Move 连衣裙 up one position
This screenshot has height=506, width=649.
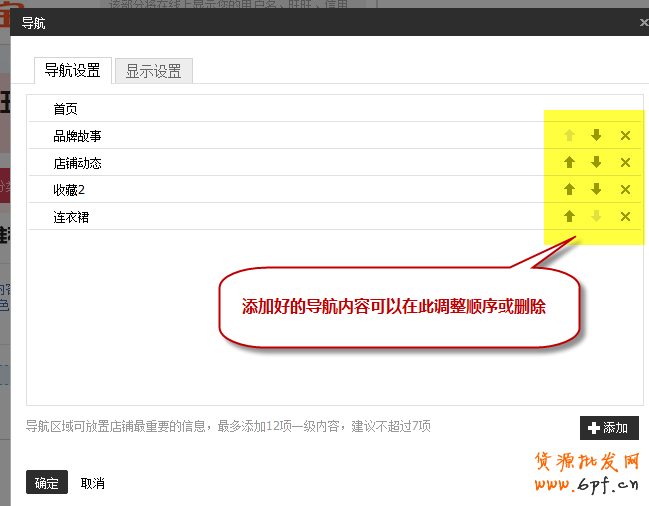point(570,216)
